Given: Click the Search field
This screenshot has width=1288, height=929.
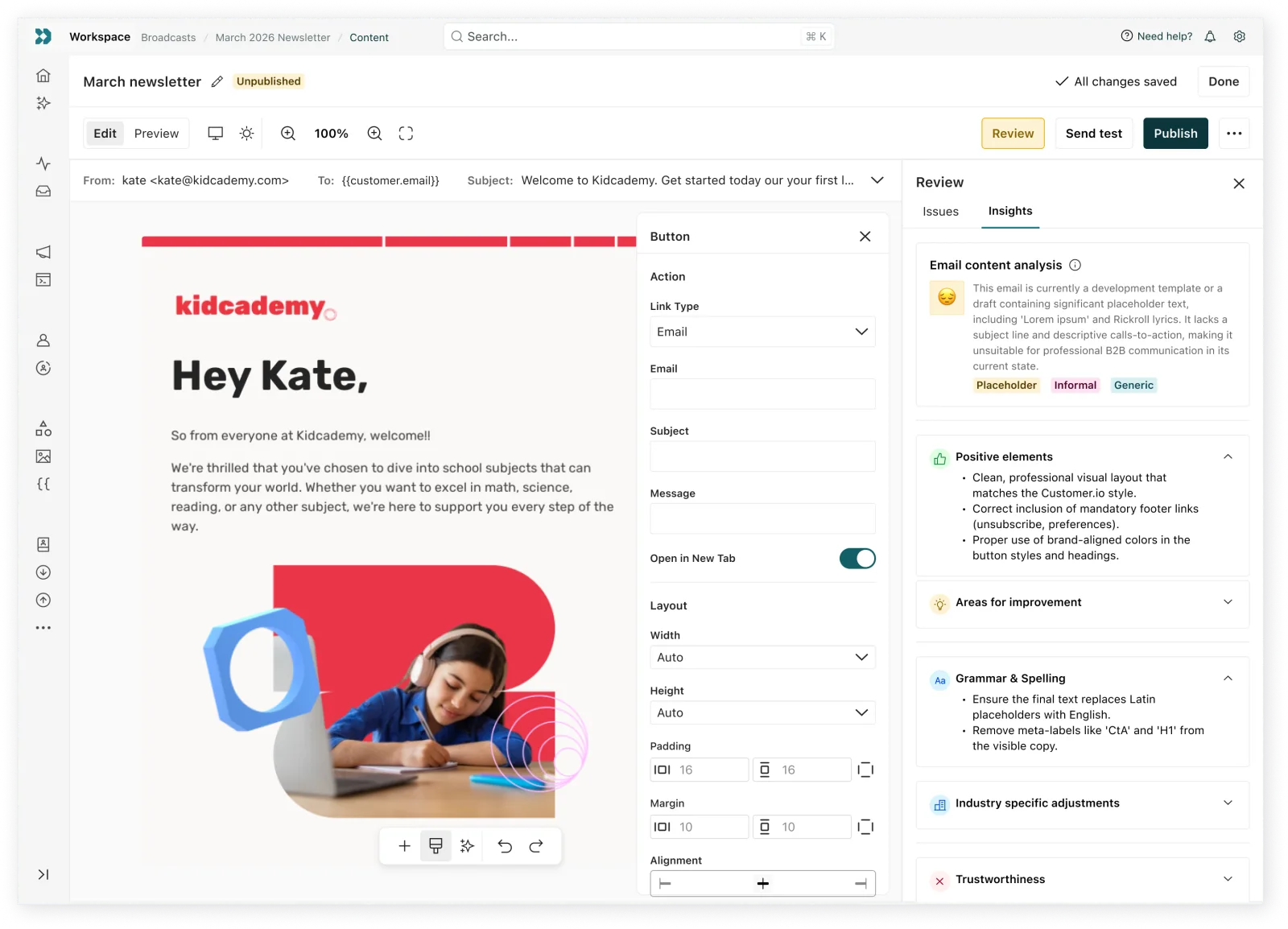Looking at the screenshot, I should pos(639,36).
